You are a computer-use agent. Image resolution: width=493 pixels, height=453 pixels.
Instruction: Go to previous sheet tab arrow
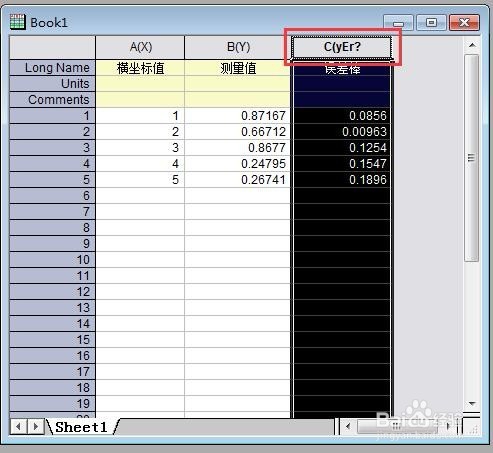[19, 427]
